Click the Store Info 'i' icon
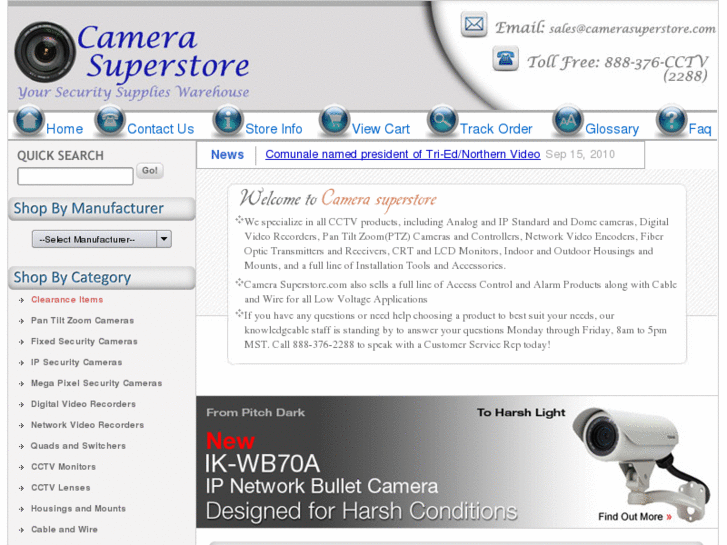Screen dimensions: 727x545 [x=228, y=121]
